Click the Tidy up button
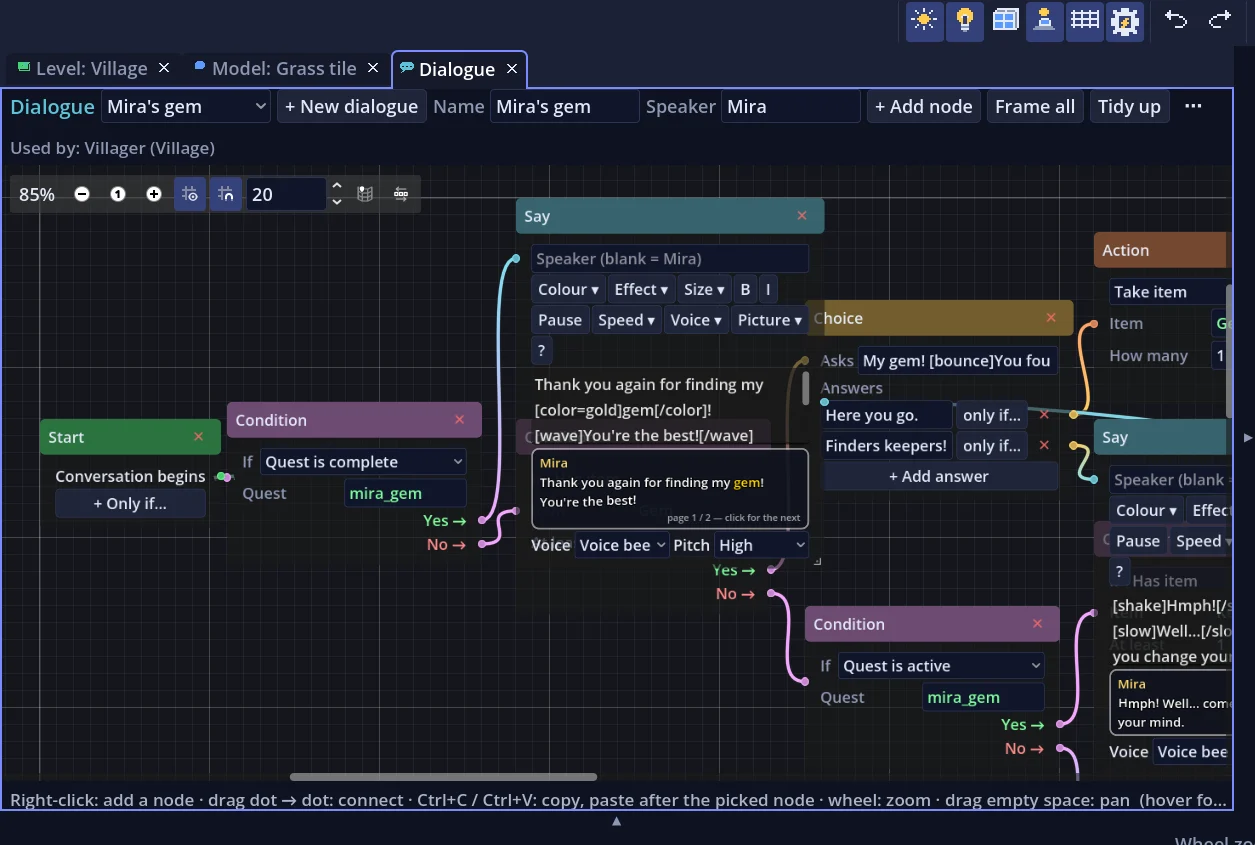The height and width of the screenshot is (845, 1255). tap(1129, 107)
